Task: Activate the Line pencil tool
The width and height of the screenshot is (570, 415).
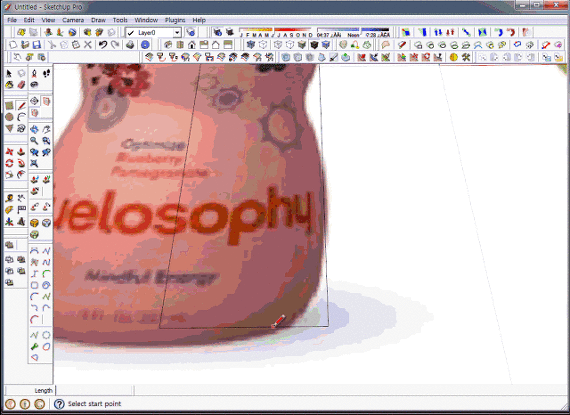Action: click(x=21, y=106)
